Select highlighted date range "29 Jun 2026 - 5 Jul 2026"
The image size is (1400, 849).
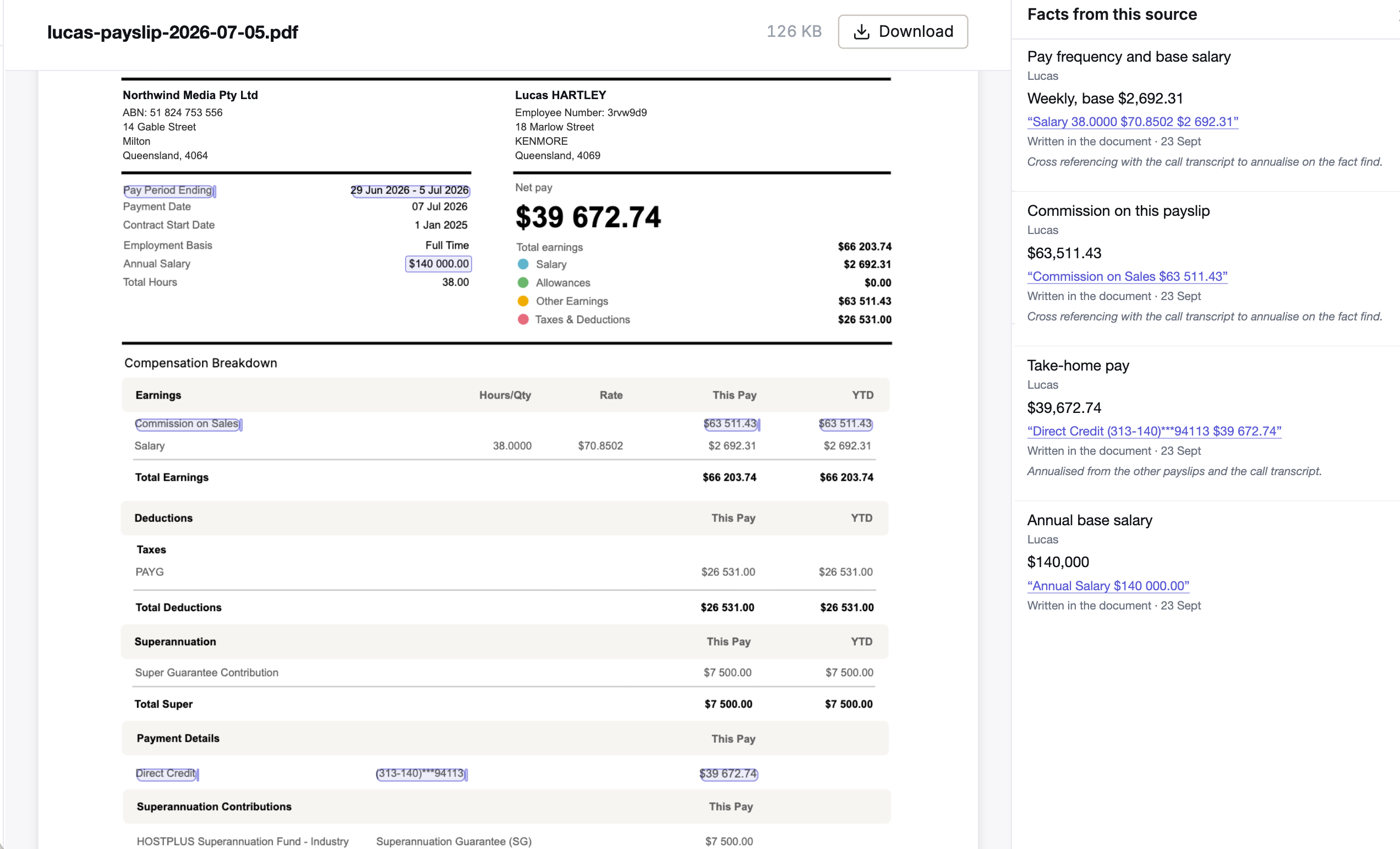pos(409,191)
